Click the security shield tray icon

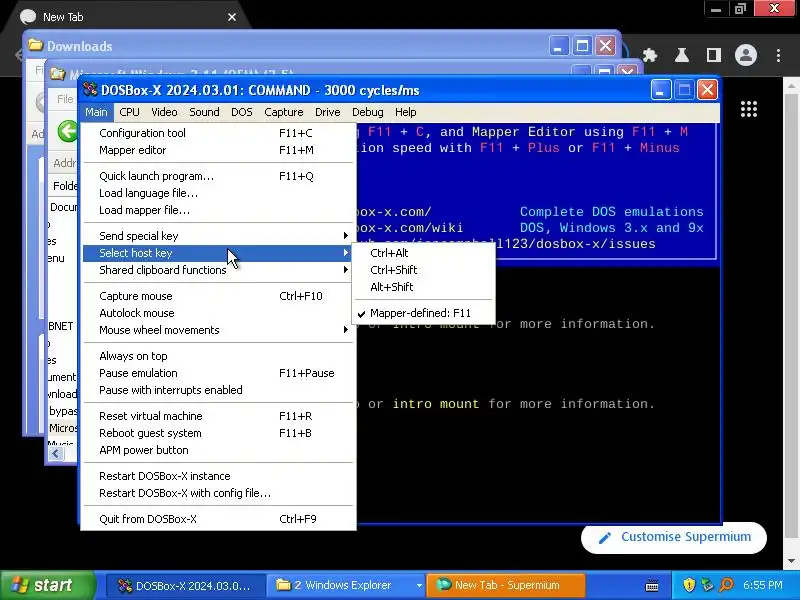(x=689, y=585)
